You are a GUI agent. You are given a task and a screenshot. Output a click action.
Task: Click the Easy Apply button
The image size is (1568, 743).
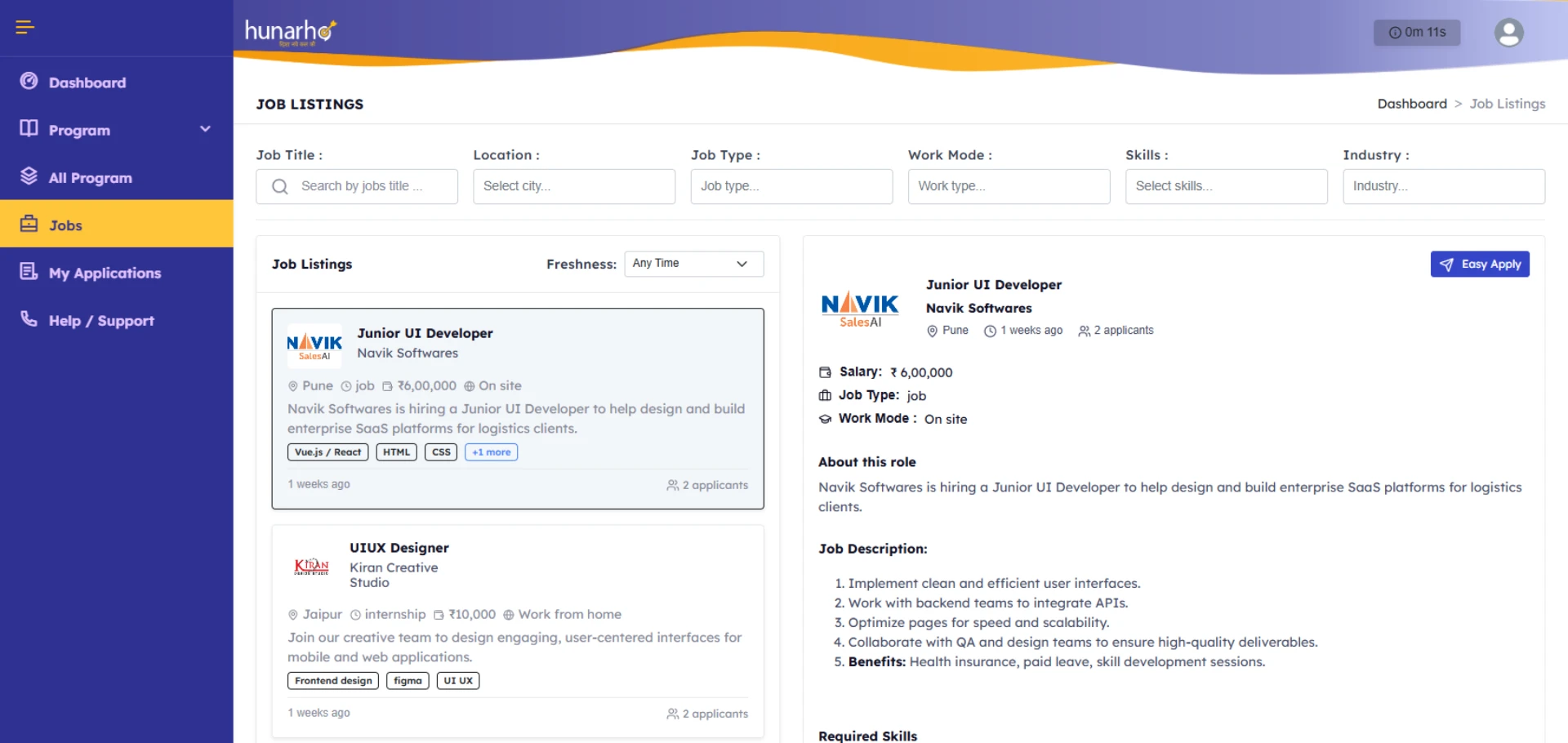[x=1480, y=264]
